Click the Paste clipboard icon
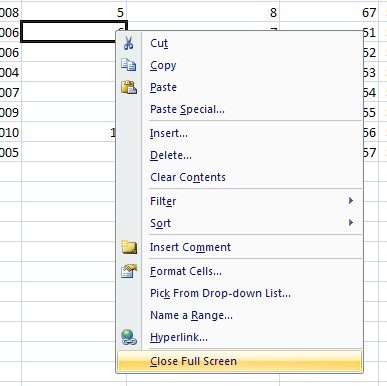 click(x=129, y=87)
